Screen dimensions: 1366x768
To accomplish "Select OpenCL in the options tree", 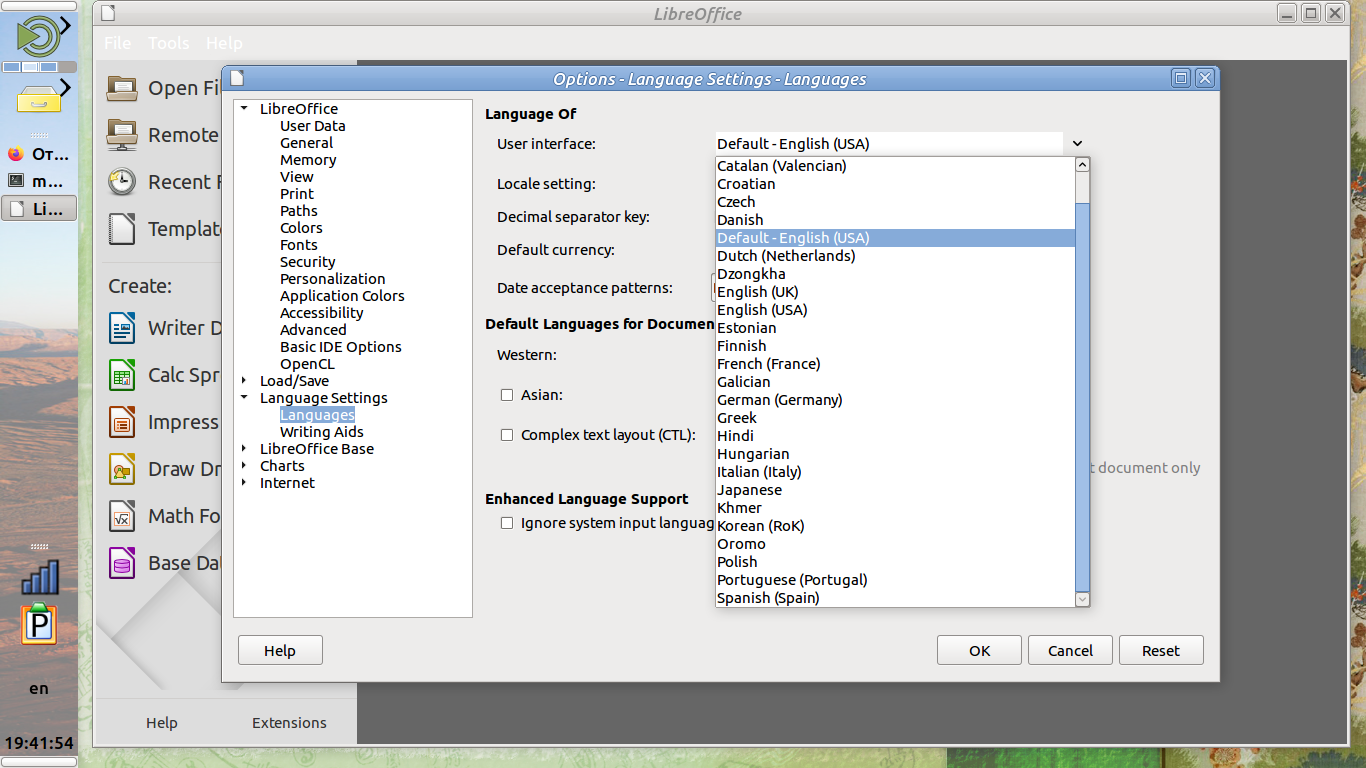I will (x=307, y=364).
